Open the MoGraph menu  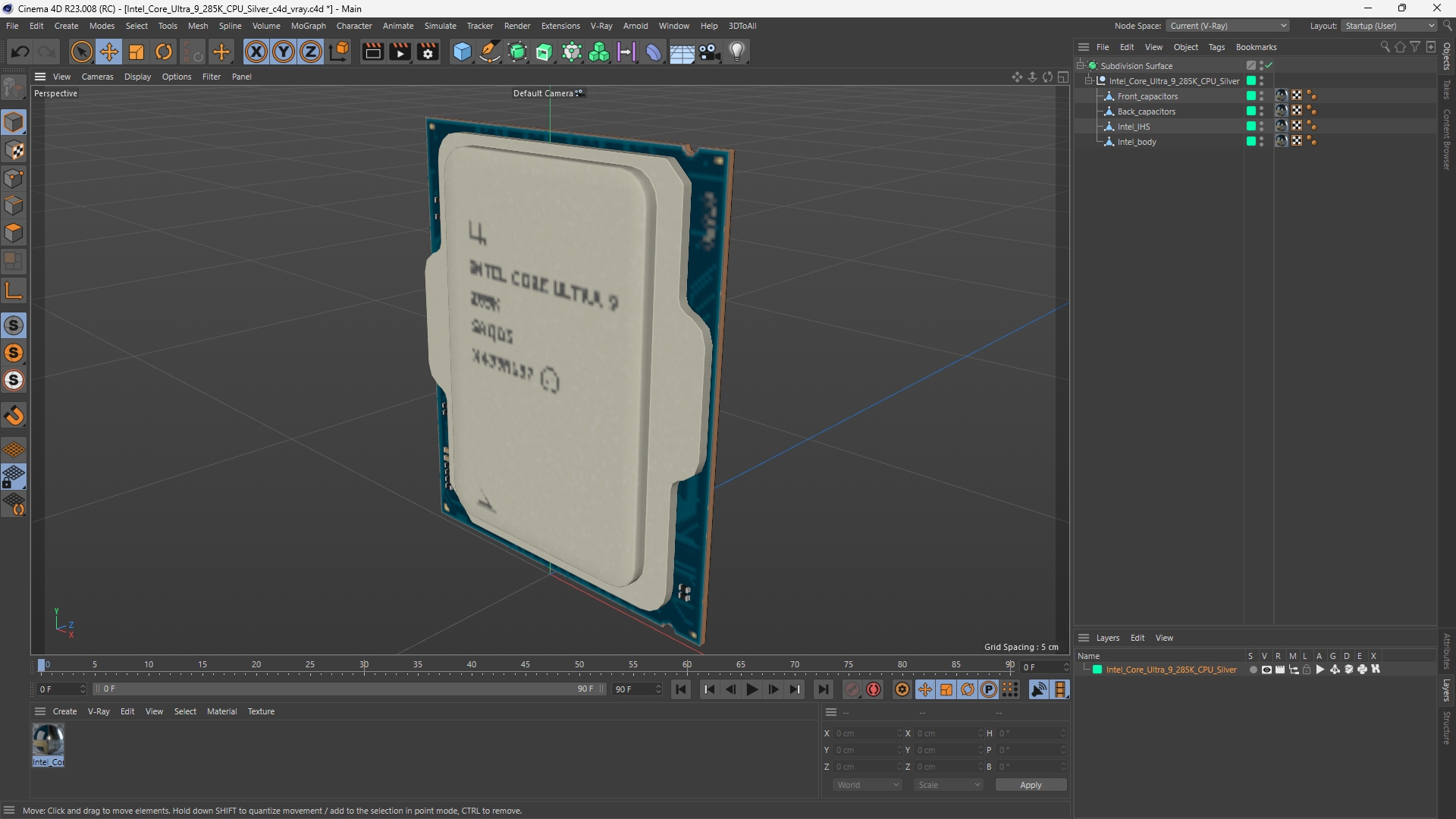[x=308, y=26]
